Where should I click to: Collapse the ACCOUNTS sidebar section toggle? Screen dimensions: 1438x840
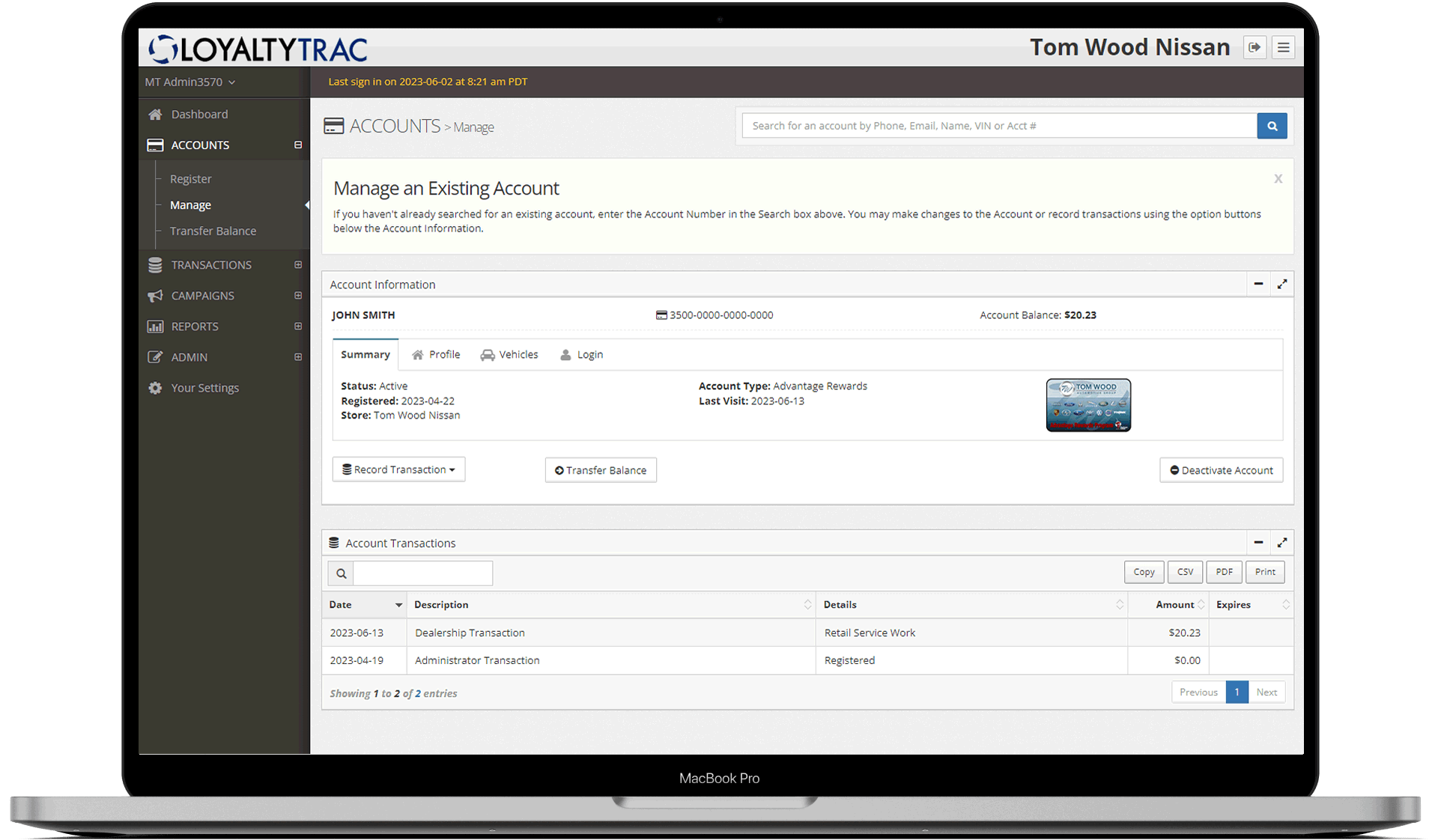pos(298,145)
